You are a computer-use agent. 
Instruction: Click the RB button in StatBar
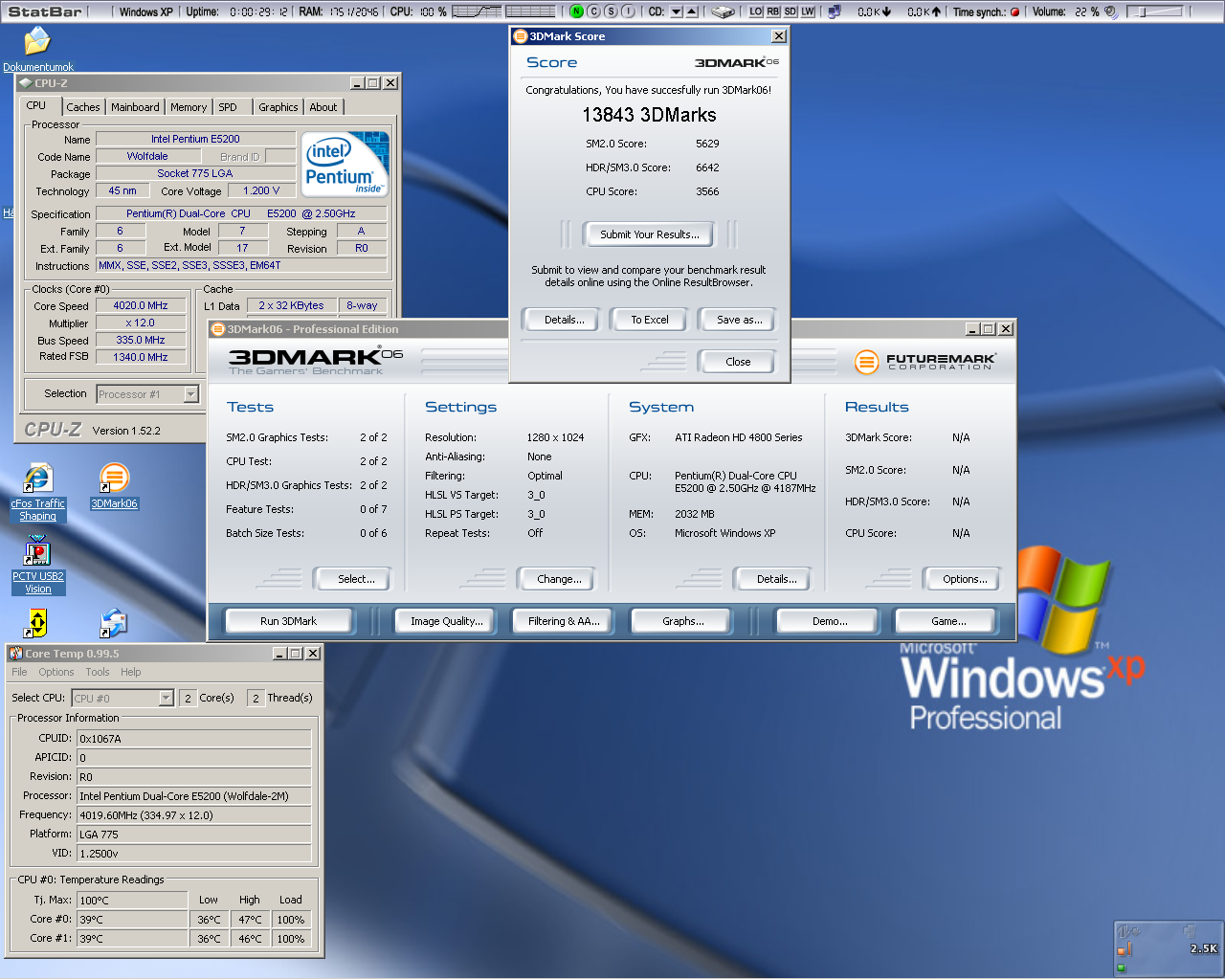coord(773,11)
